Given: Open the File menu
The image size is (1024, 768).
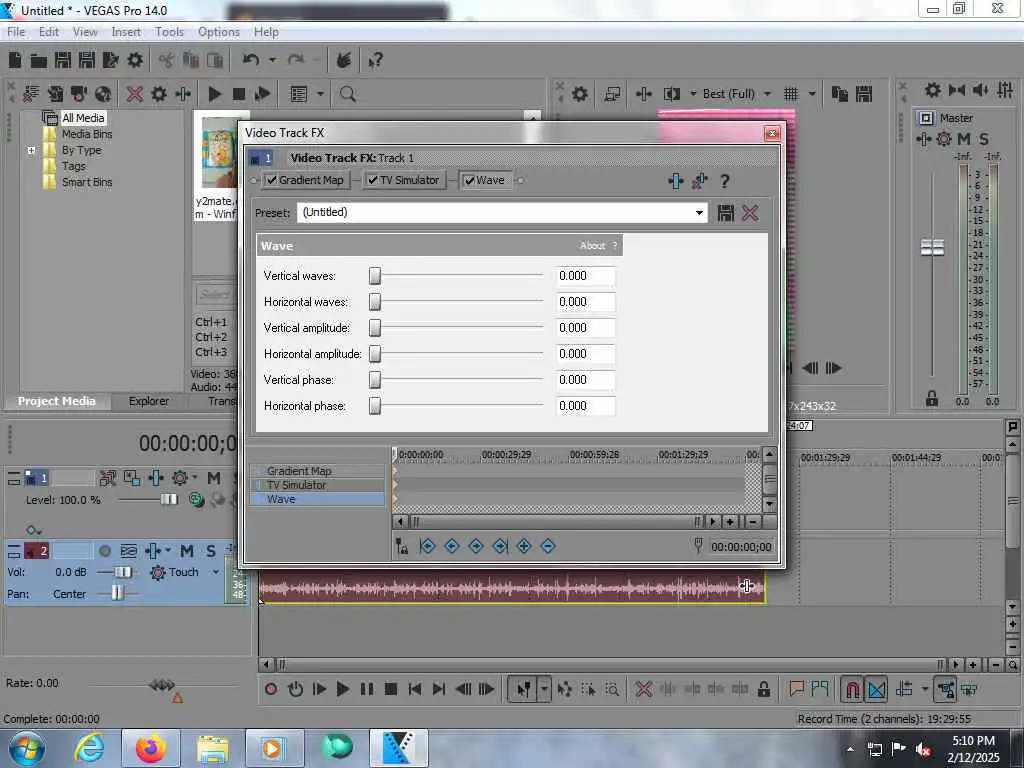Looking at the screenshot, I should tap(16, 31).
